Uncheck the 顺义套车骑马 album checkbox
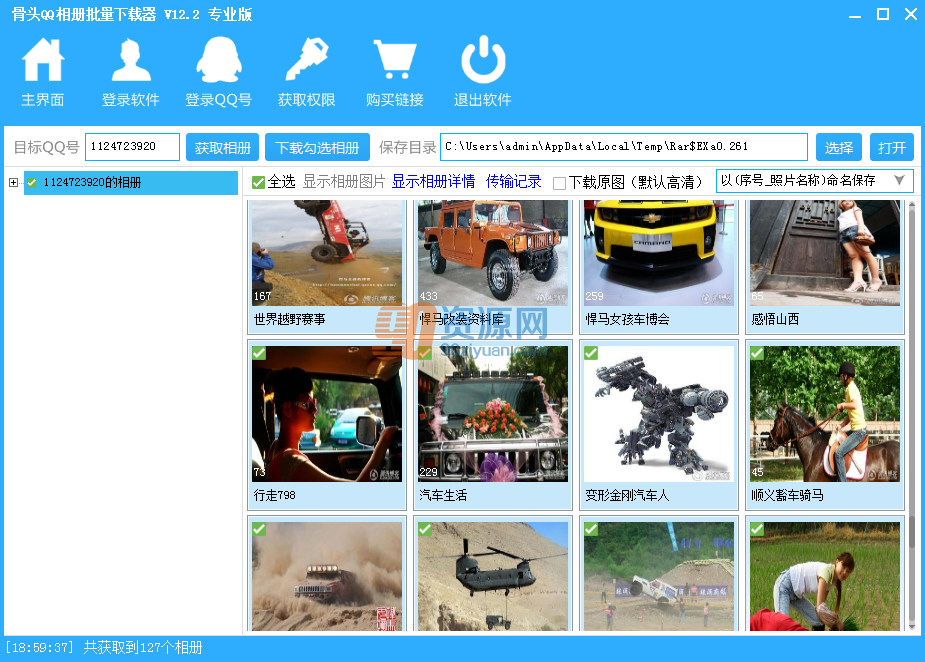This screenshot has height=662, width=925. pyautogui.click(x=757, y=353)
